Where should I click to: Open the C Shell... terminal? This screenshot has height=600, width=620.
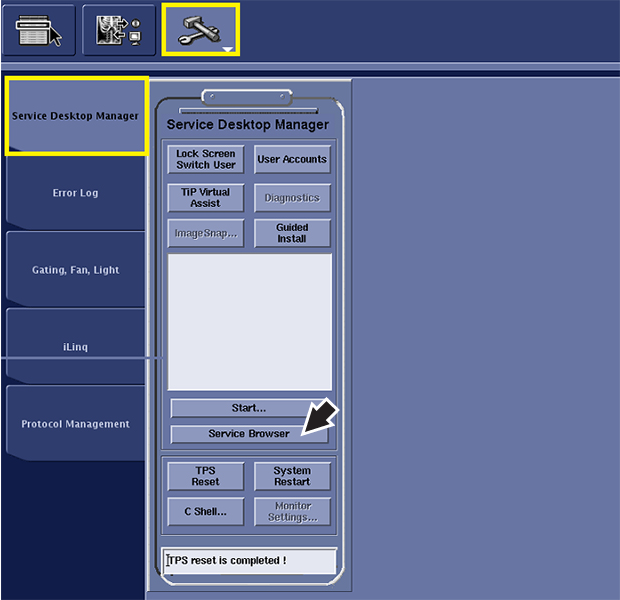[206, 512]
